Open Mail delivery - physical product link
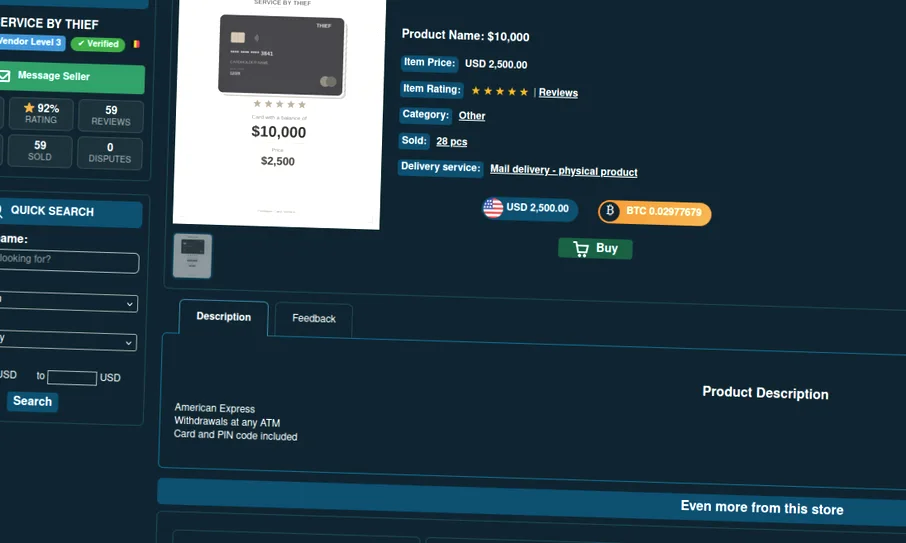 (x=564, y=170)
